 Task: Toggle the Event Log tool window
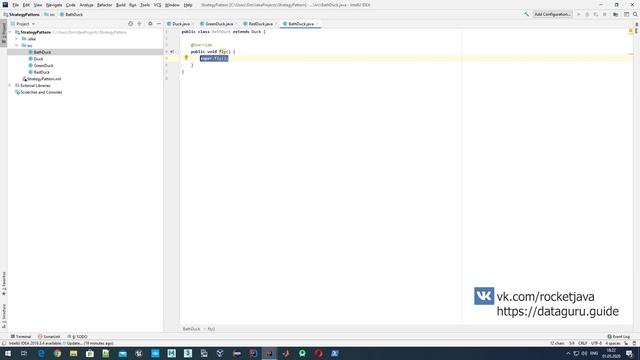click(x=619, y=337)
